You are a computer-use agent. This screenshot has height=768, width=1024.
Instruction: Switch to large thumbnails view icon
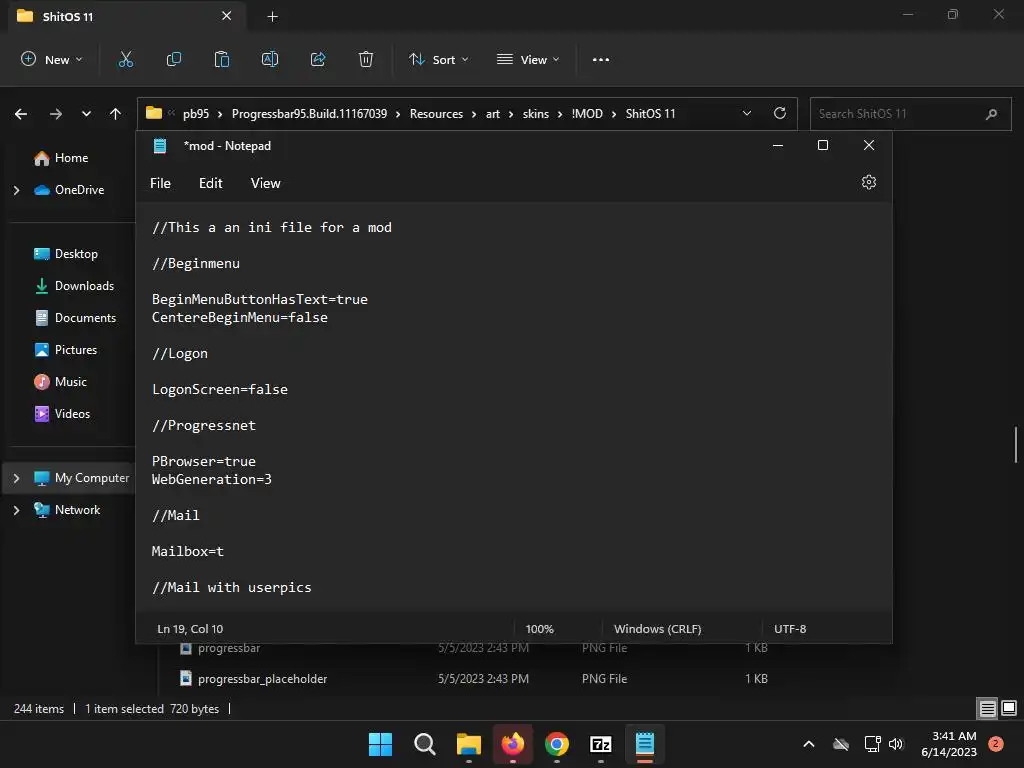click(1009, 708)
